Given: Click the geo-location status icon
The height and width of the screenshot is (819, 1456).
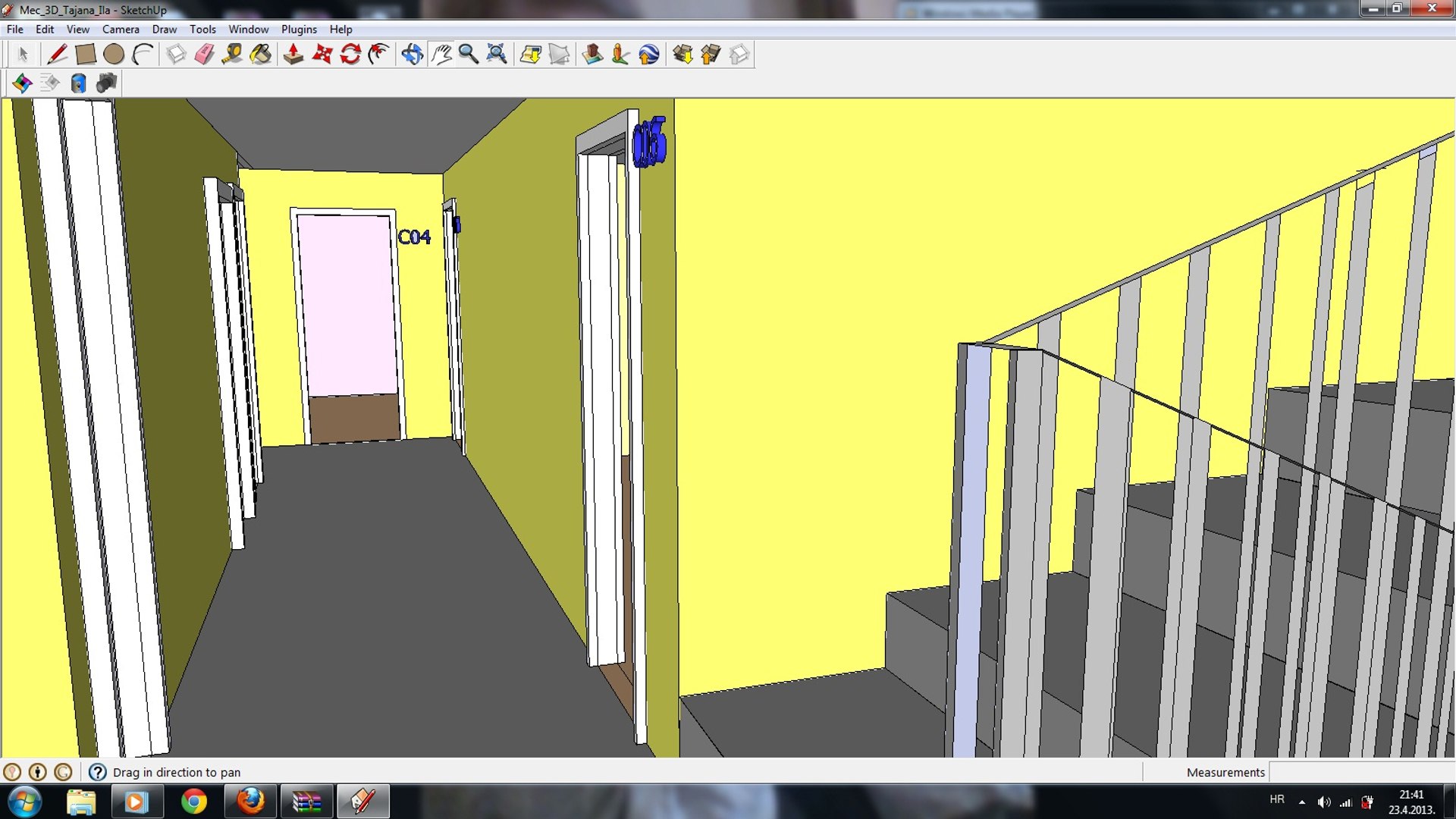Looking at the screenshot, I should coord(12,772).
